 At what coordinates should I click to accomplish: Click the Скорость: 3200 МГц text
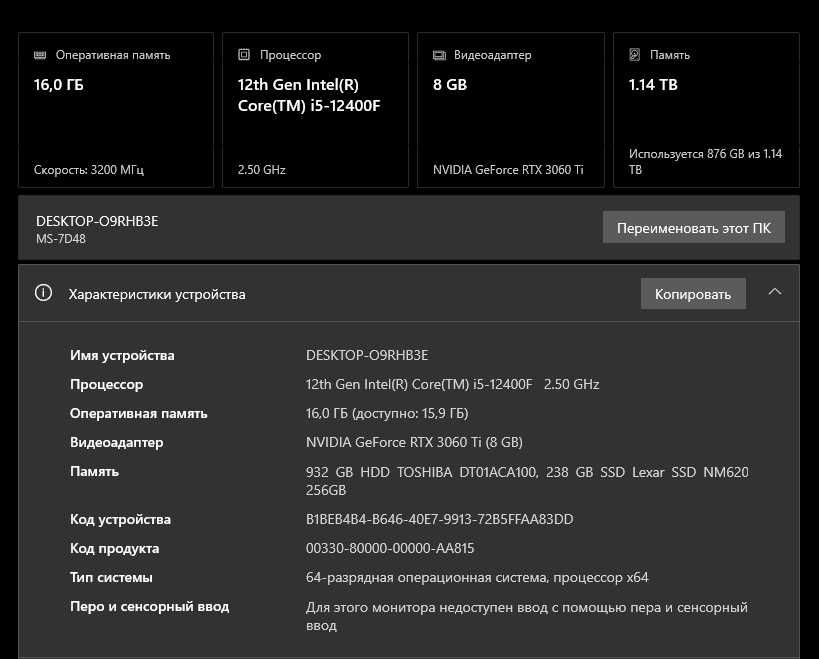coord(89,170)
